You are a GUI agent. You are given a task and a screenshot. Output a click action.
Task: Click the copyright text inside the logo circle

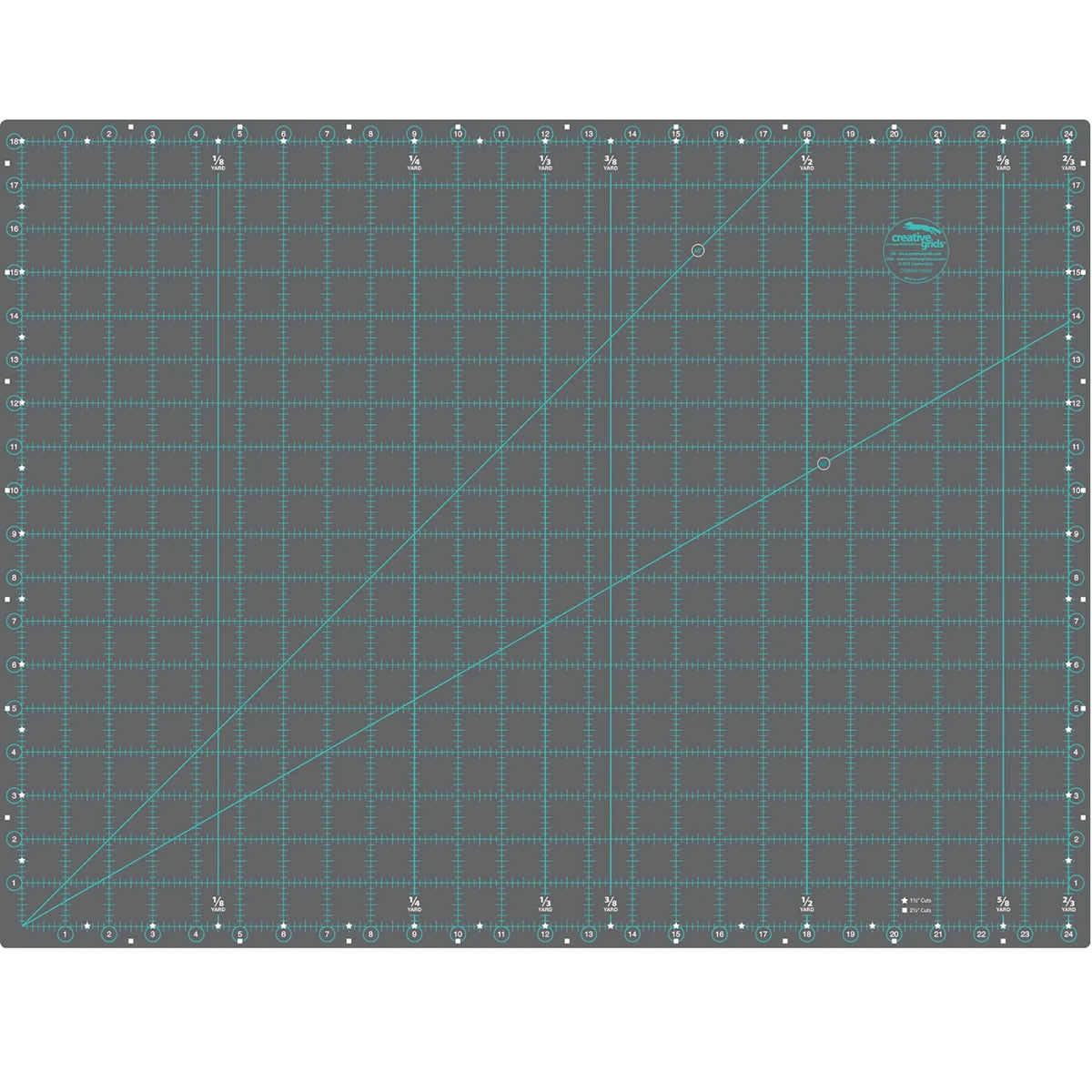point(916,263)
